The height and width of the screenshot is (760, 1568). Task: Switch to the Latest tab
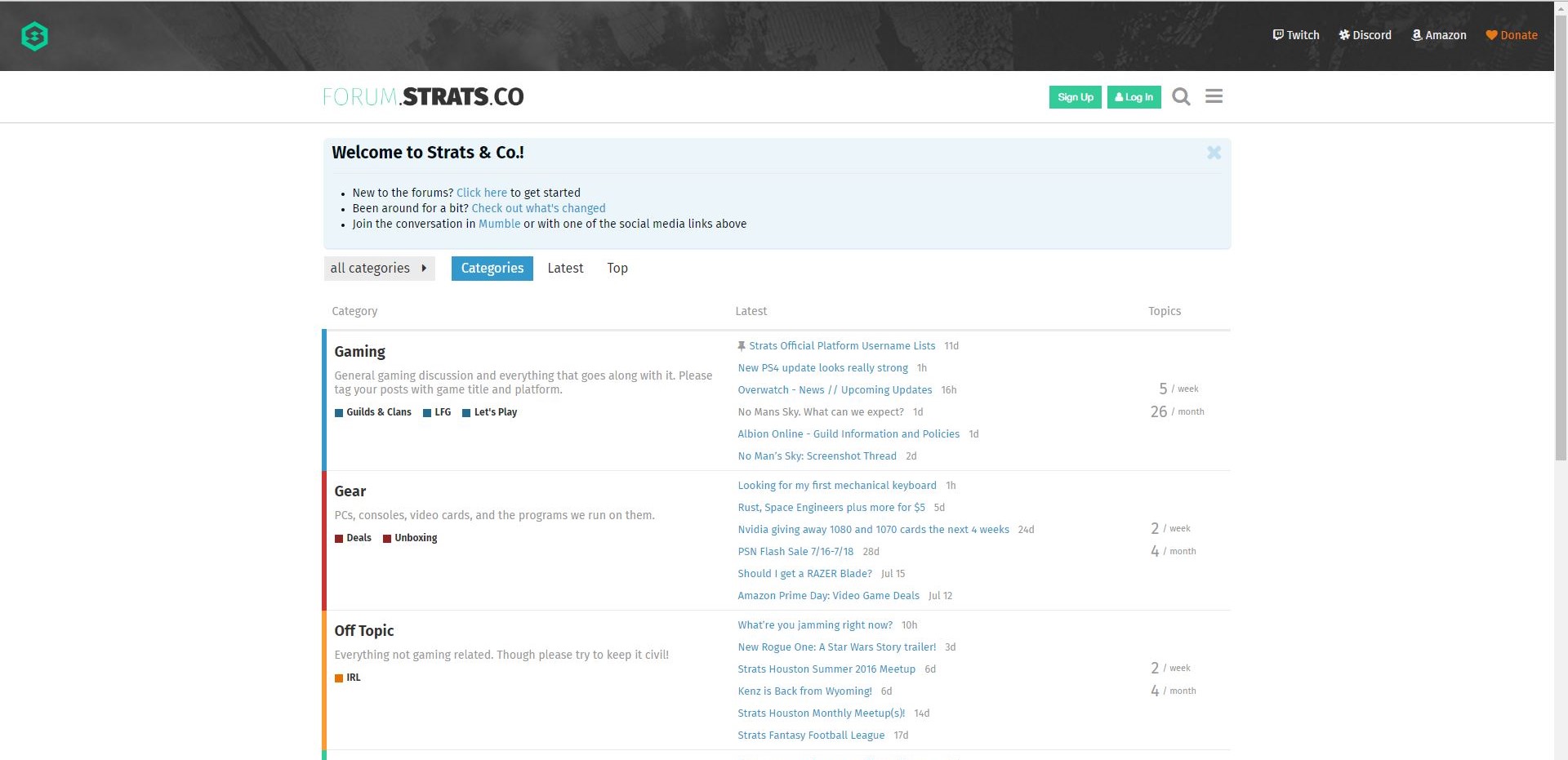tap(565, 268)
